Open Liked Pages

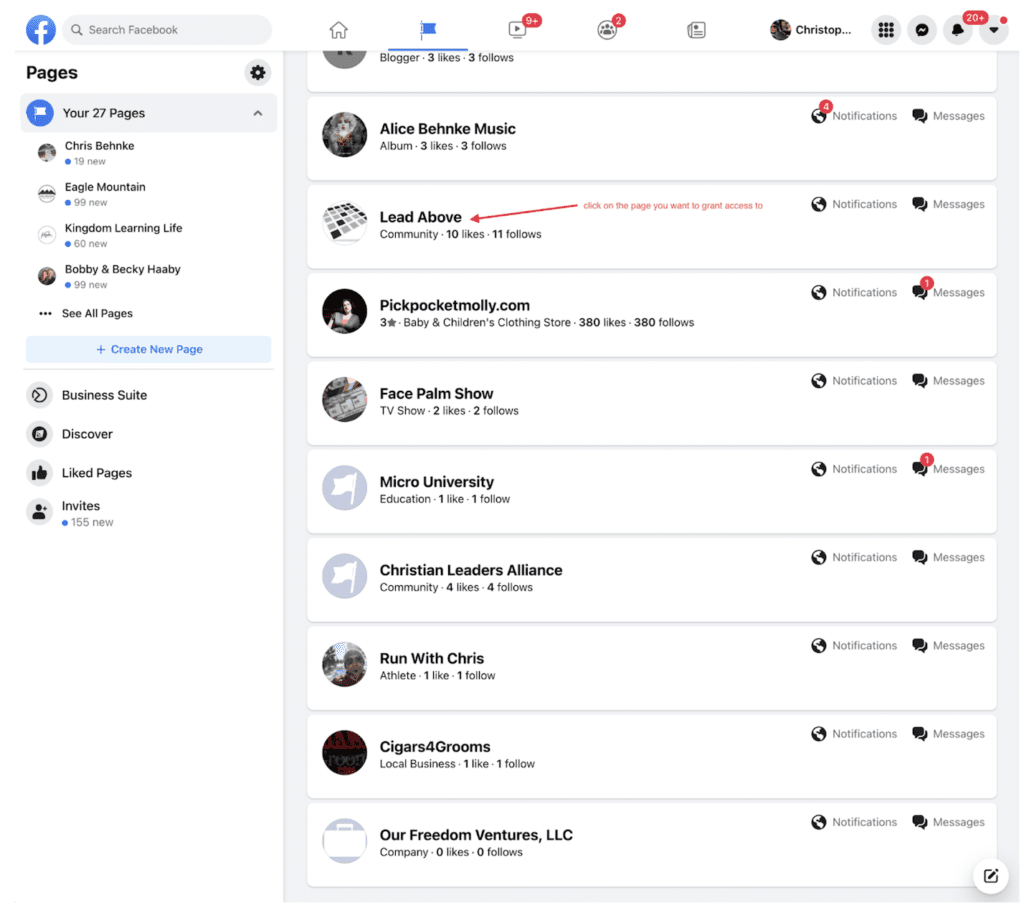(97, 473)
